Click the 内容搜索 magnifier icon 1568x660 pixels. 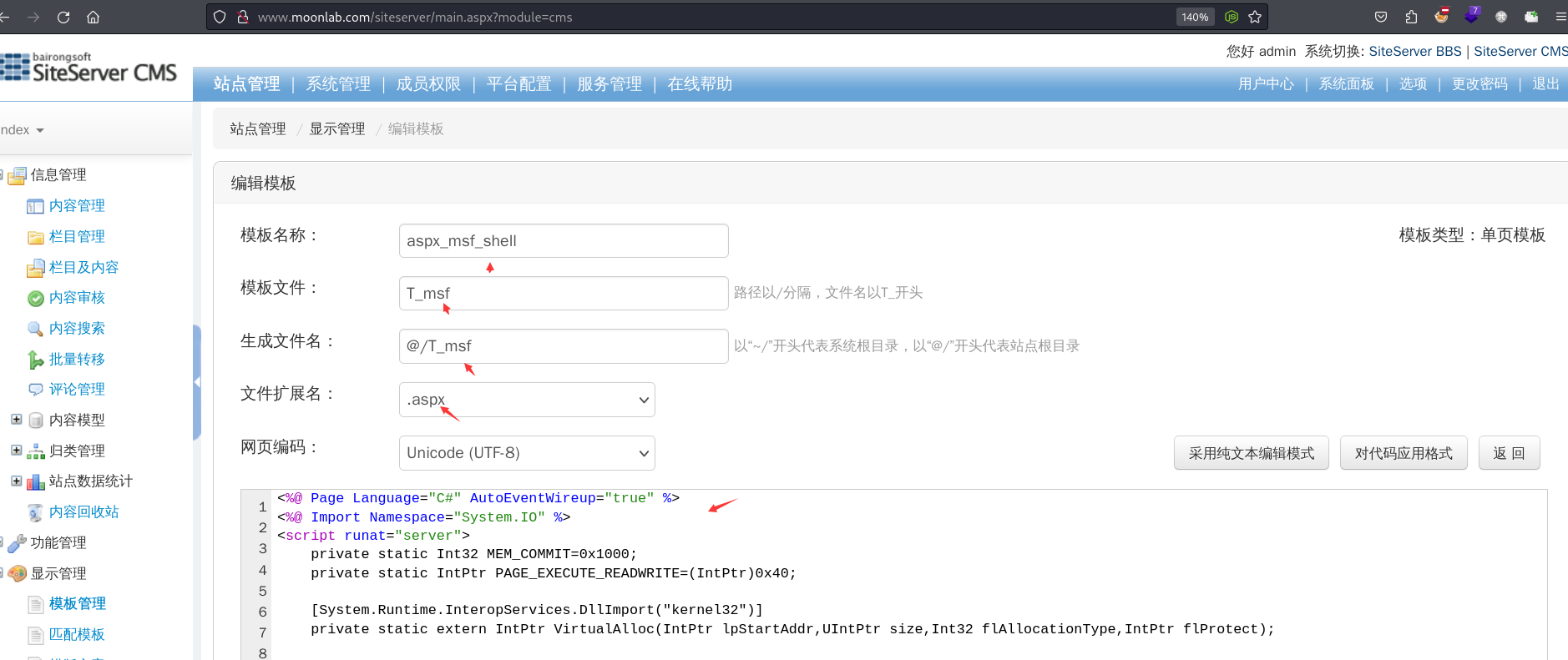point(35,329)
